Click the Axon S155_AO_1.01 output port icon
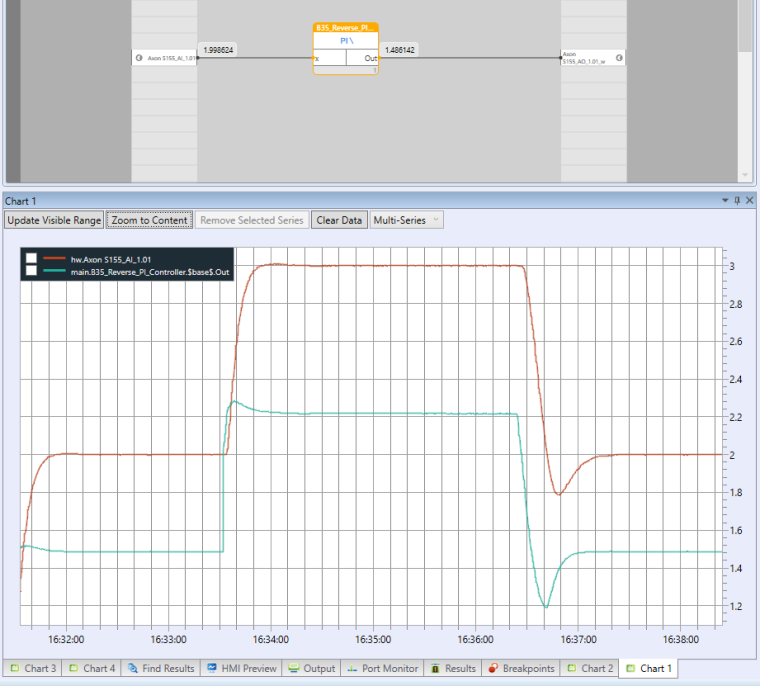This screenshot has width=760, height=686. click(x=619, y=58)
